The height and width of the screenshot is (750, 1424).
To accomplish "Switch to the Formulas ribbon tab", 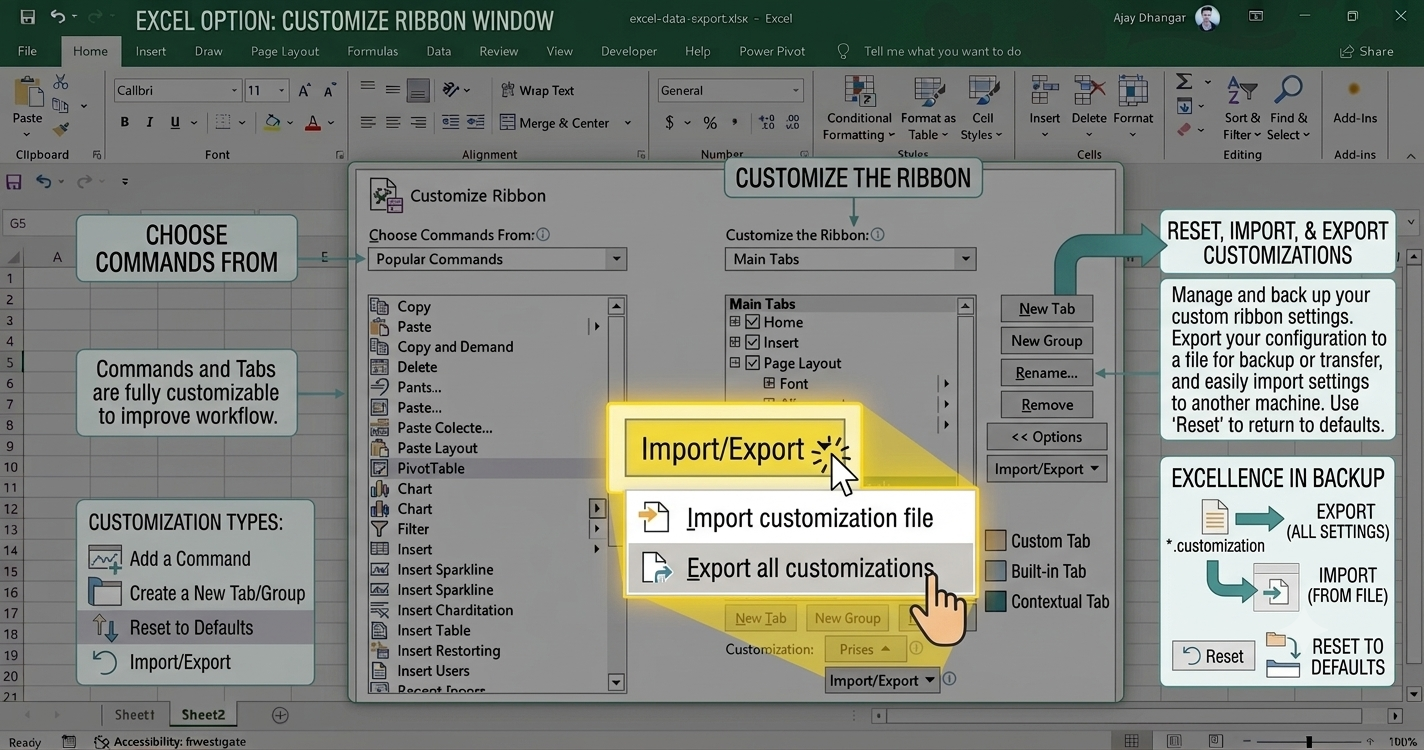I will point(372,51).
